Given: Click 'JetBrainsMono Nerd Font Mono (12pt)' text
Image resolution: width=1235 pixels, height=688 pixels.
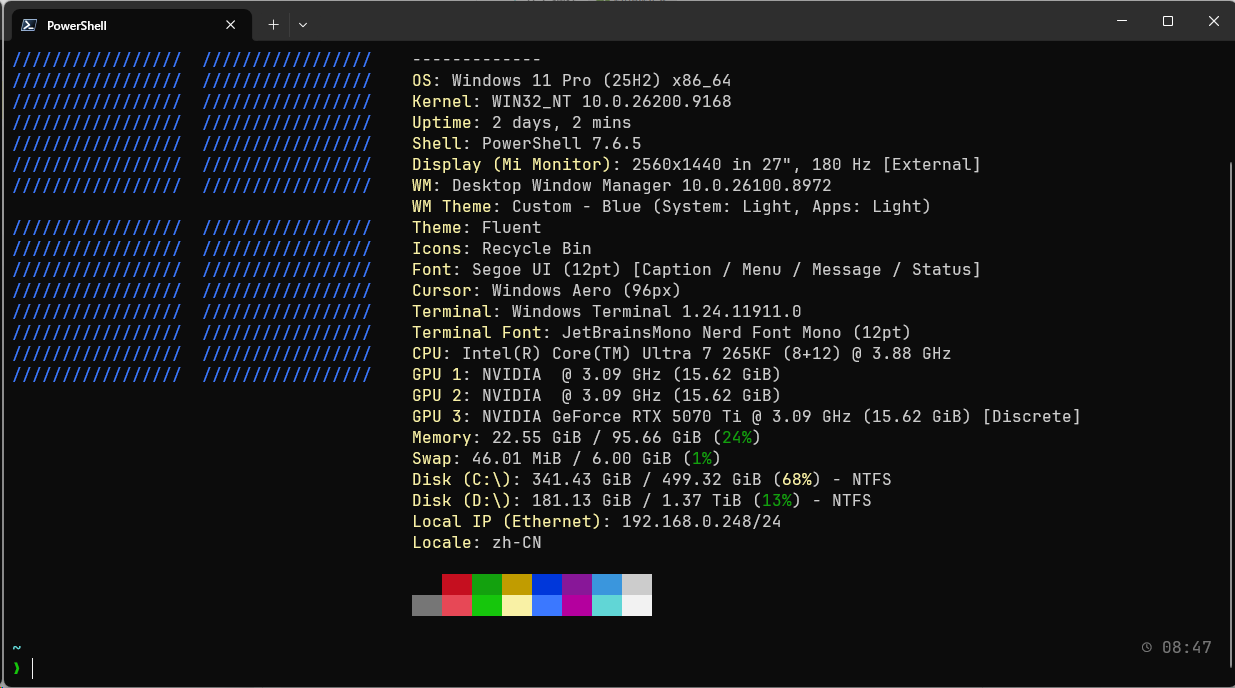Looking at the screenshot, I should click(x=737, y=333).
